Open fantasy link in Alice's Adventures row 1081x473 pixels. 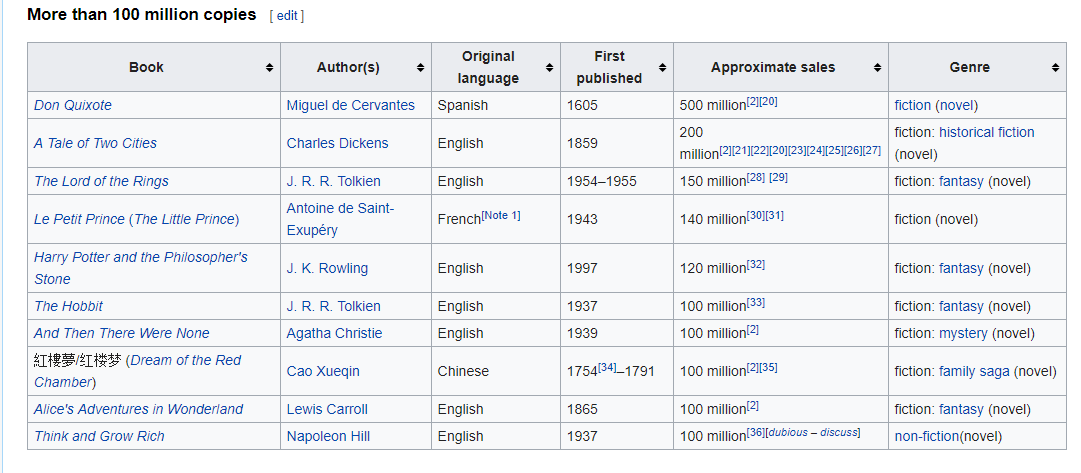click(x=961, y=409)
